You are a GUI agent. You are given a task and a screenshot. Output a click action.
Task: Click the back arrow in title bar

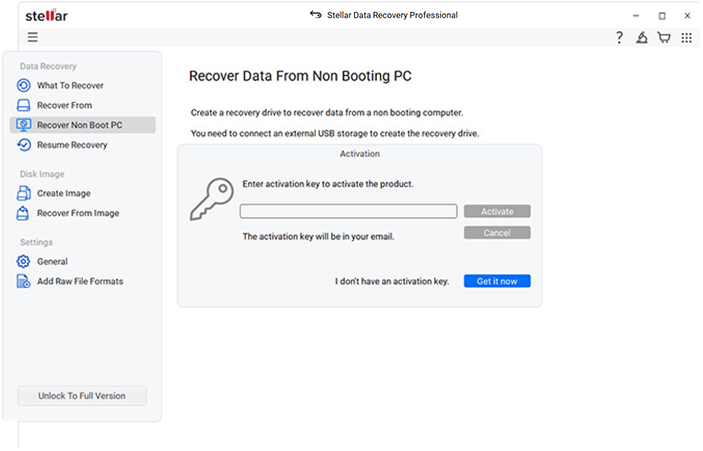coord(316,15)
